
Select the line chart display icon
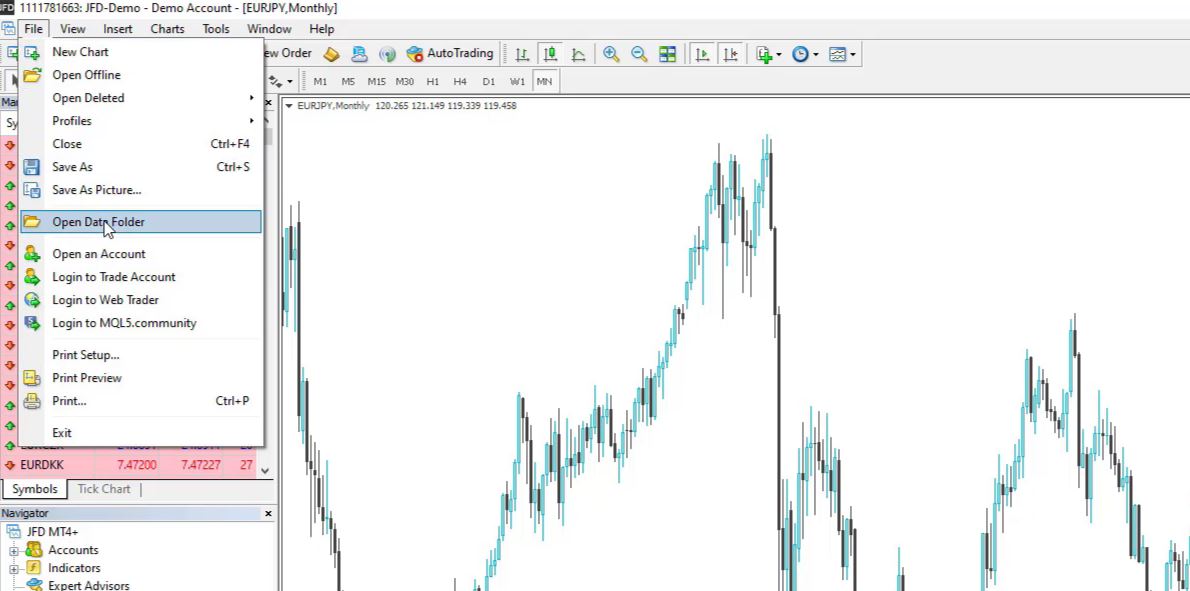[x=578, y=53]
